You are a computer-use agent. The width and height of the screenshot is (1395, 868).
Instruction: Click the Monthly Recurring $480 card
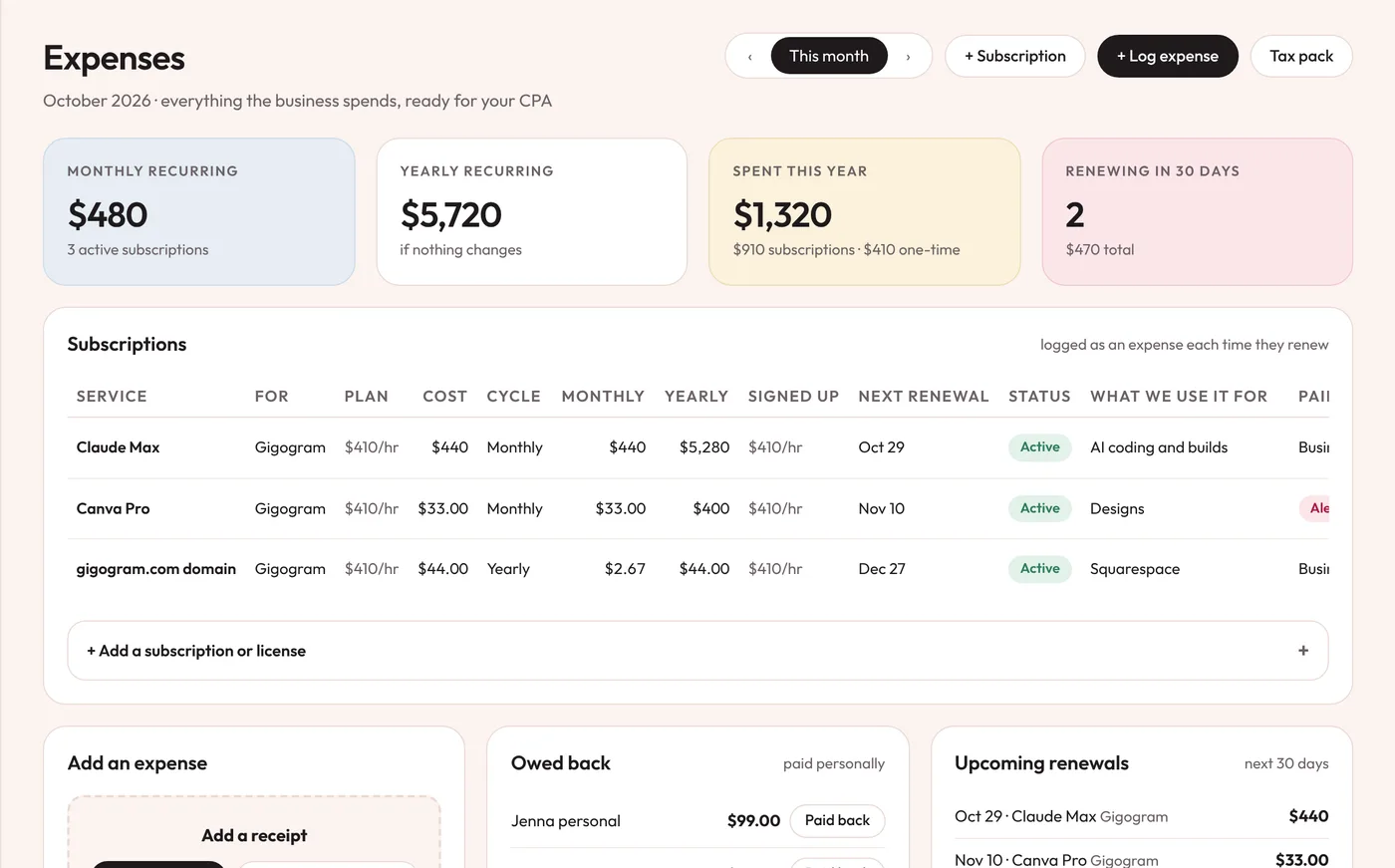click(199, 211)
